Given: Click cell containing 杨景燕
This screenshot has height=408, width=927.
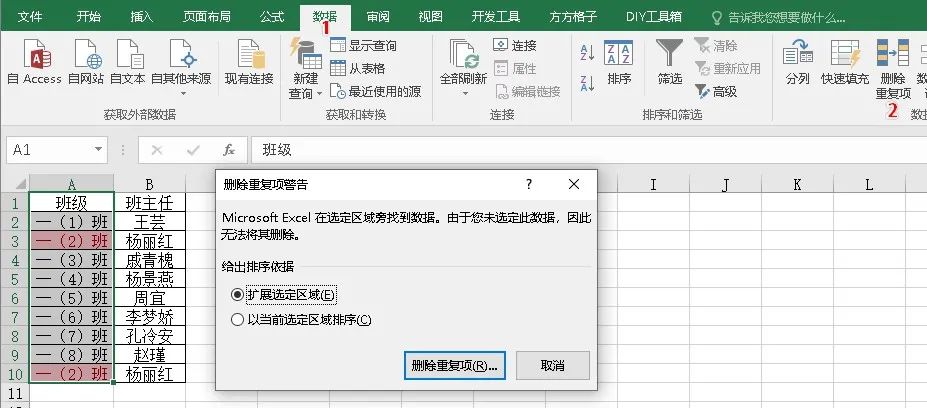Looking at the screenshot, I should click(150, 279).
